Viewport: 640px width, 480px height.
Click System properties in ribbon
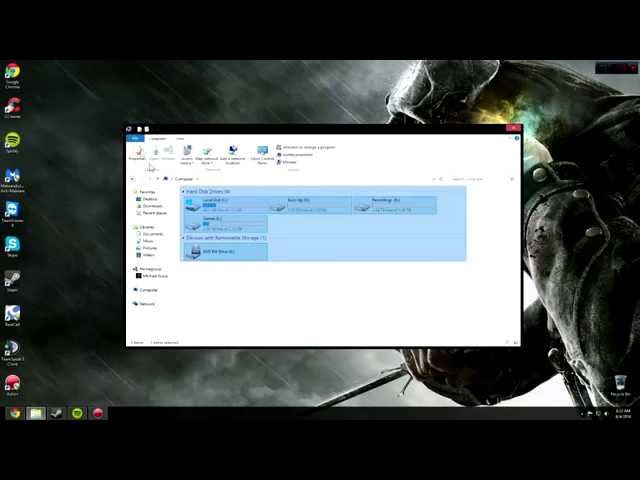coord(295,155)
